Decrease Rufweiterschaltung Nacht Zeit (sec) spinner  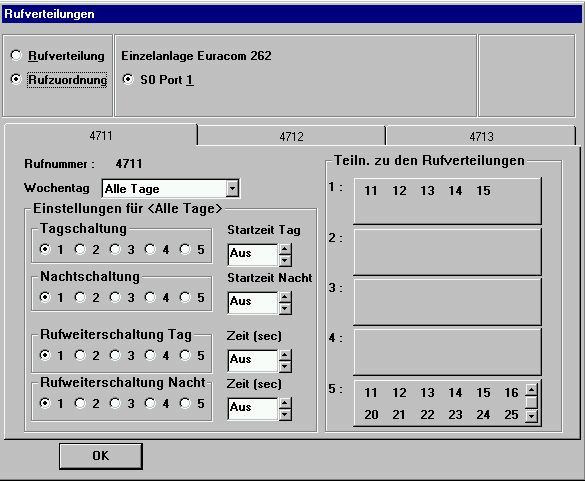(x=285, y=414)
